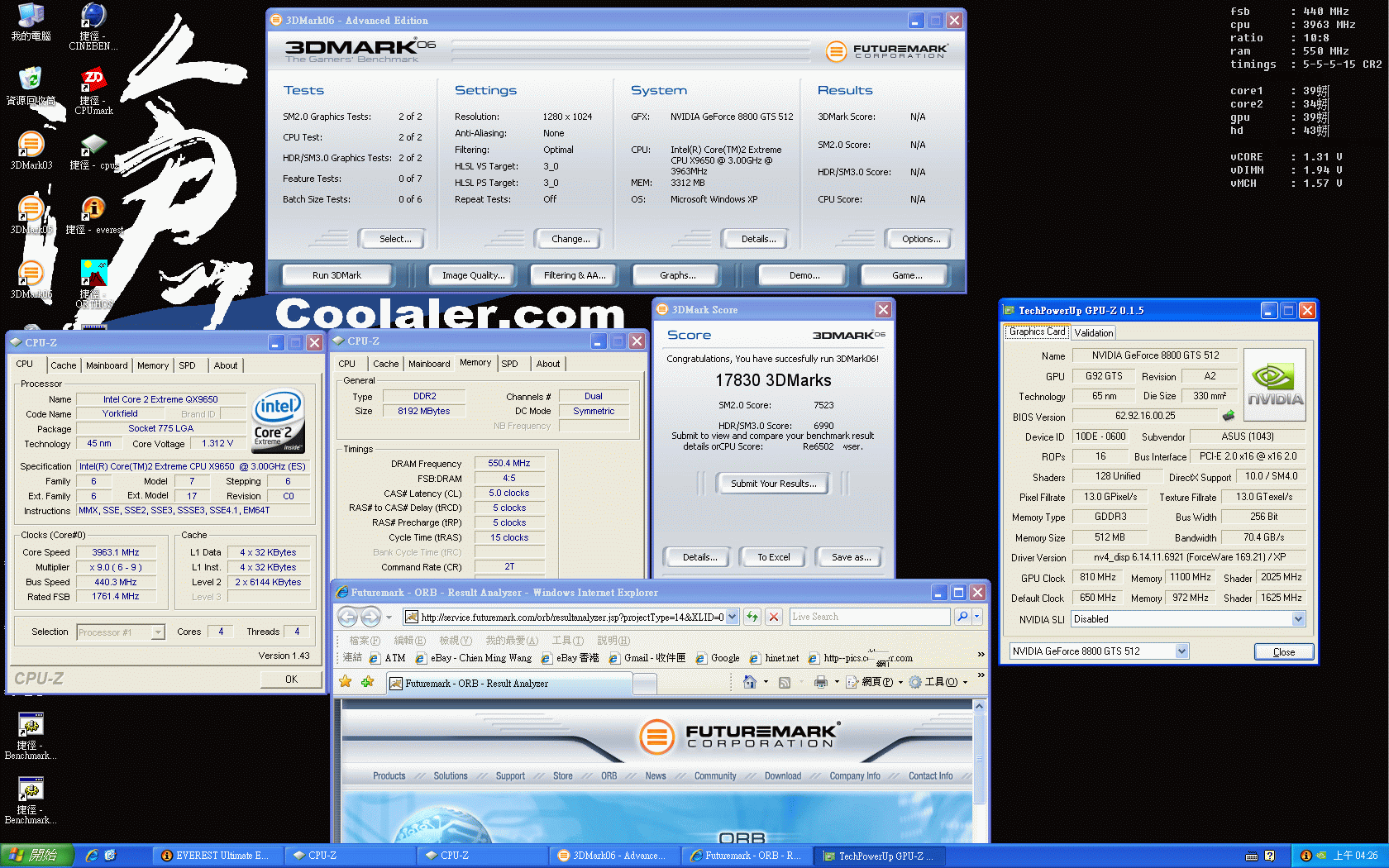The image size is (1389, 868).
Task: Open About tab in right CPU-Z
Action: 547,364
